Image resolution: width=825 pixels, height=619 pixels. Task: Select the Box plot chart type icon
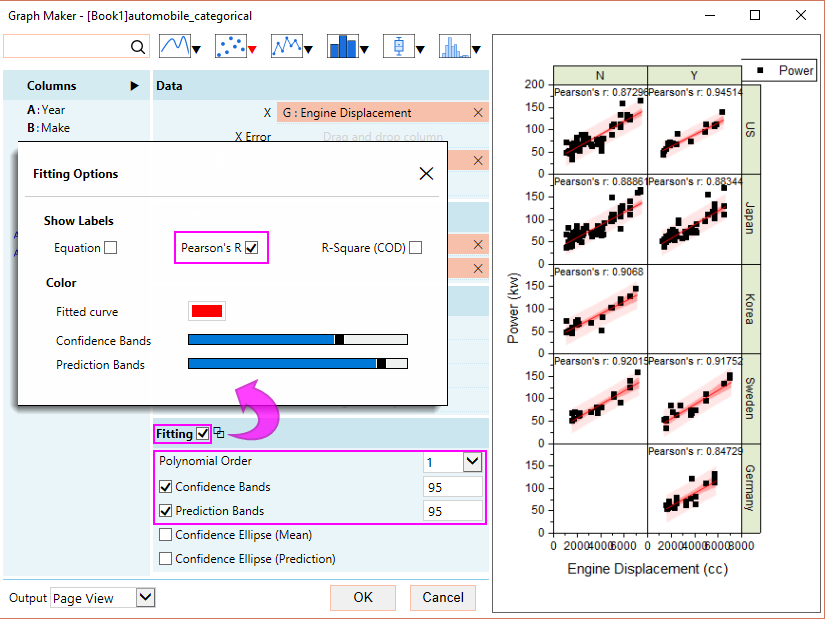coord(397,45)
